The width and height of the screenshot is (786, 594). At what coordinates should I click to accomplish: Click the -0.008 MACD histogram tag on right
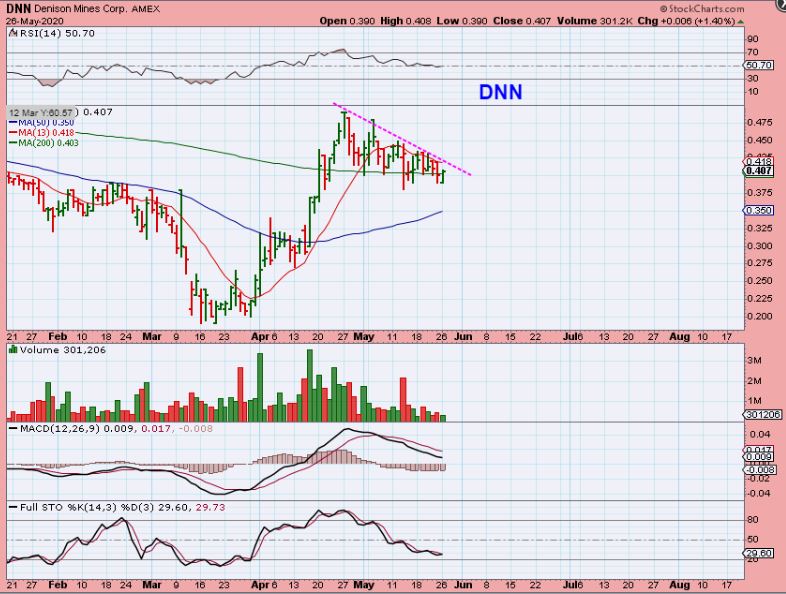tap(759, 470)
